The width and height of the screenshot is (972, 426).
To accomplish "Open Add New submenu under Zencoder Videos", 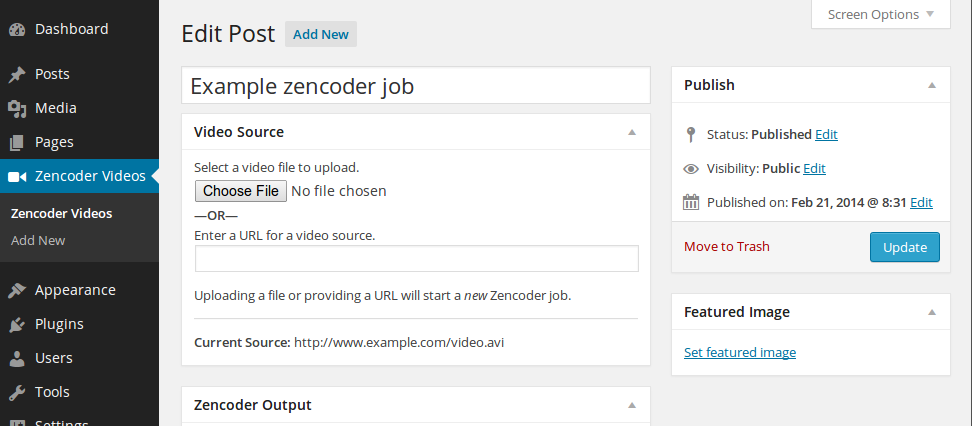I will 38,240.
